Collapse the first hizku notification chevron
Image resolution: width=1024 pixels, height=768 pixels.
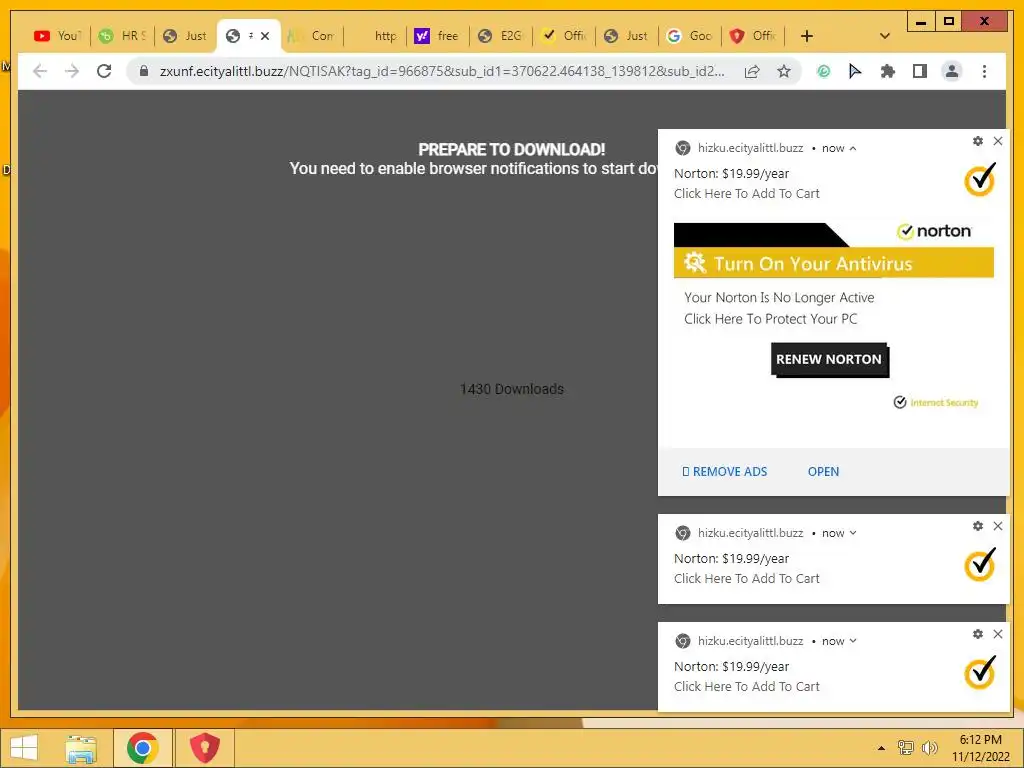pyautogui.click(x=853, y=148)
